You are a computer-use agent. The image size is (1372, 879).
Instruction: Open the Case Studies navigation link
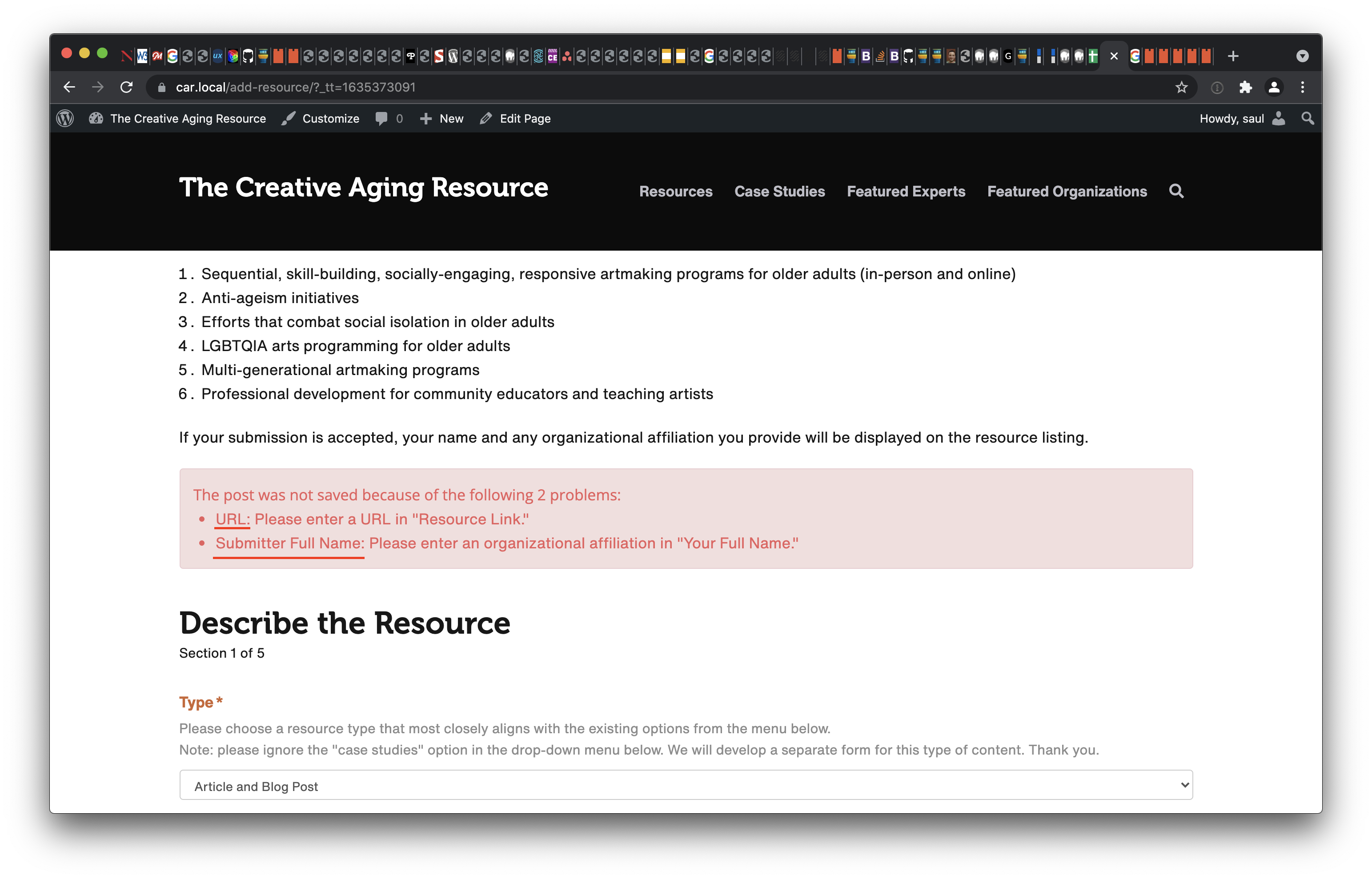pos(779,191)
